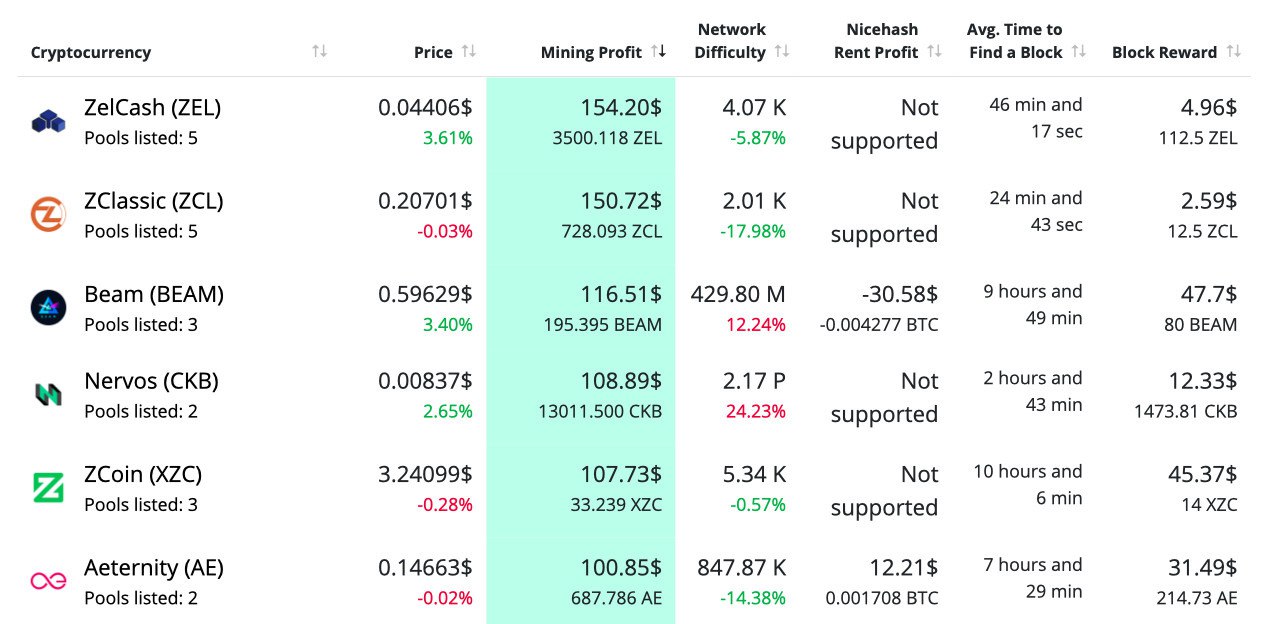Sort by Avg. Time to Find Block
The width and height of the screenshot is (1269, 624).
tap(1078, 52)
